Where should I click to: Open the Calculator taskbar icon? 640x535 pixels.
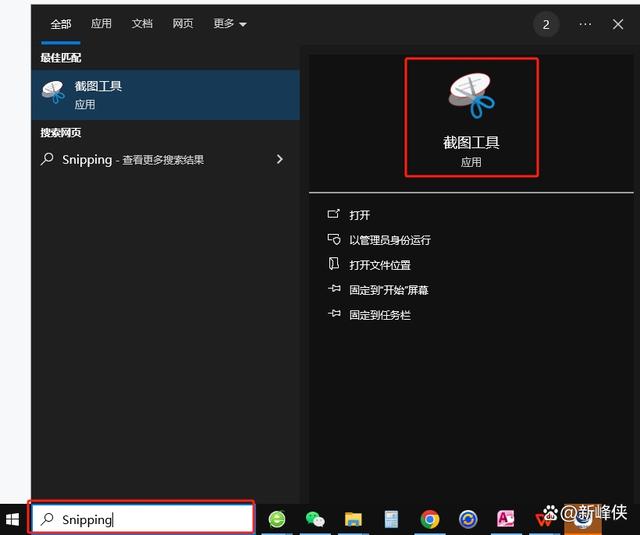(391, 519)
